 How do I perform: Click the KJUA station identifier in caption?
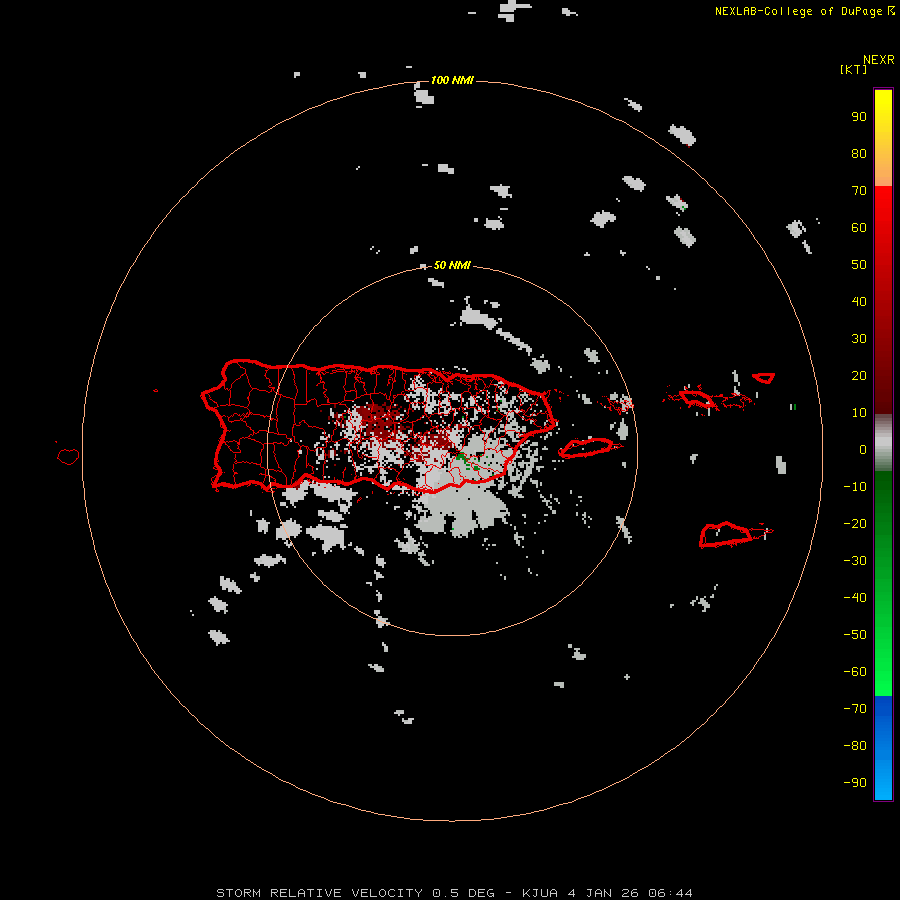coord(540,893)
